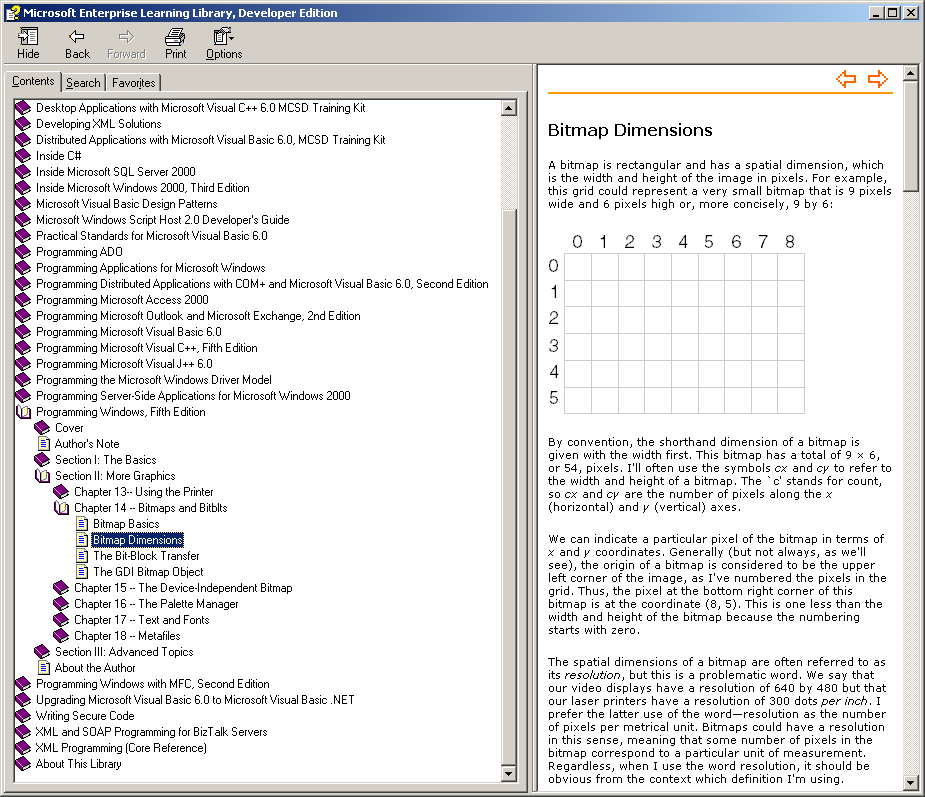The image size is (925, 797).
Task: Open Chapter 15 The Device-Independent Bitmap
Action: click(x=183, y=588)
